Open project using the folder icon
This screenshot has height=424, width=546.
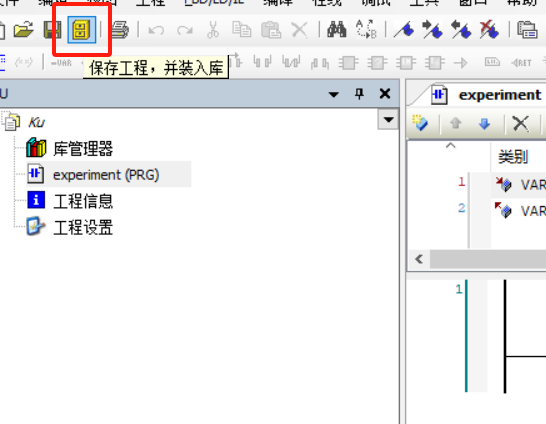point(24,30)
